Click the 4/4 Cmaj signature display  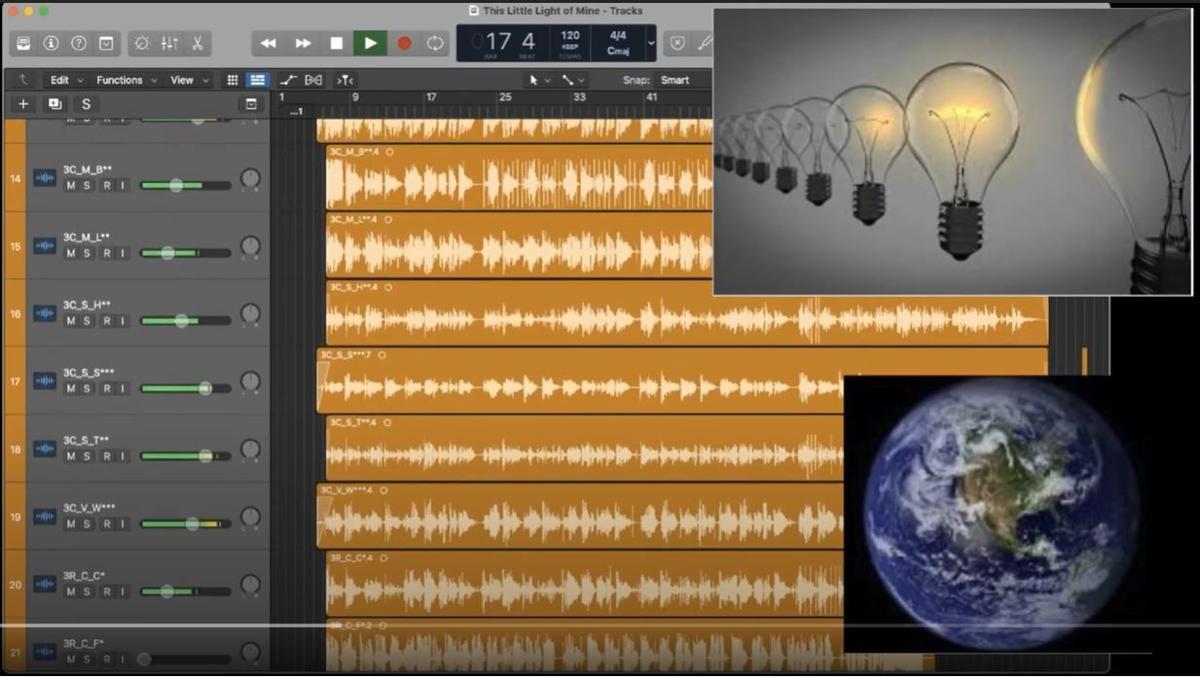(x=617, y=43)
